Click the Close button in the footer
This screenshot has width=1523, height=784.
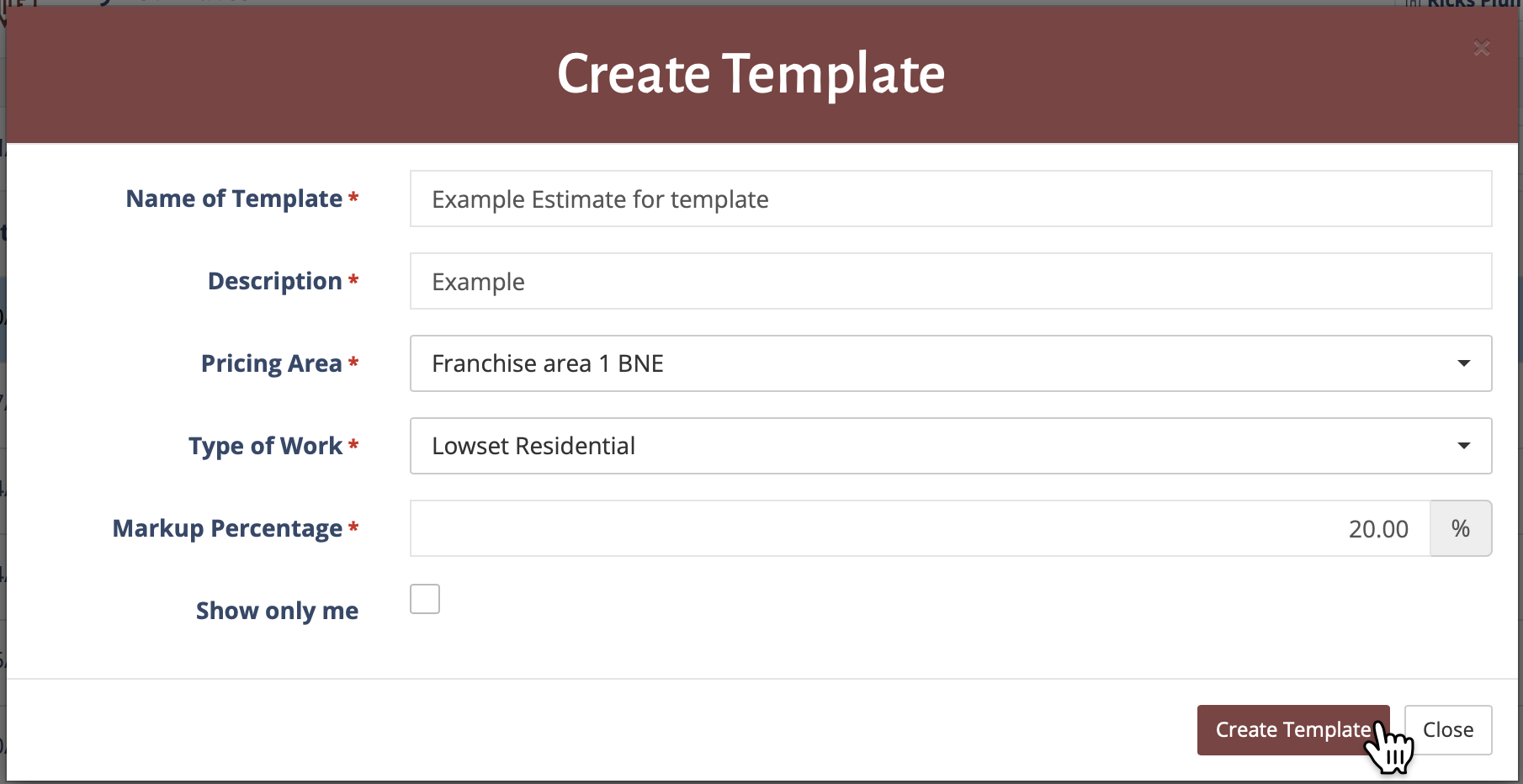(x=1447, y=730)
